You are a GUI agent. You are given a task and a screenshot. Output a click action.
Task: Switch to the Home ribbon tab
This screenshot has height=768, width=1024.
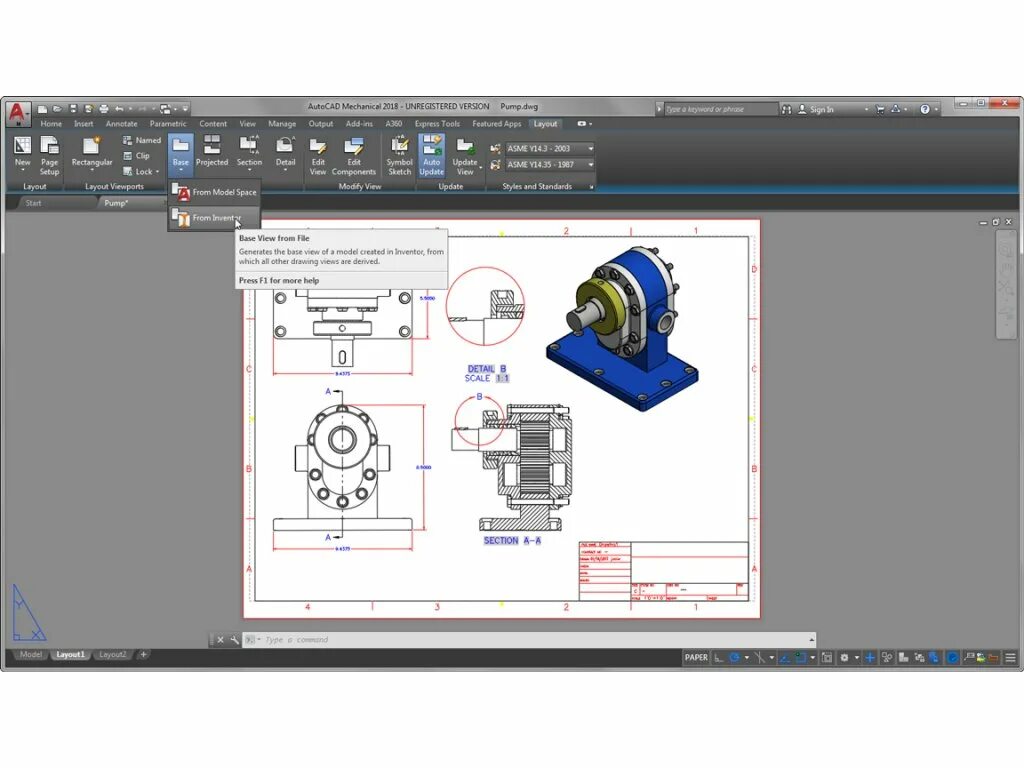pos(51,123)
